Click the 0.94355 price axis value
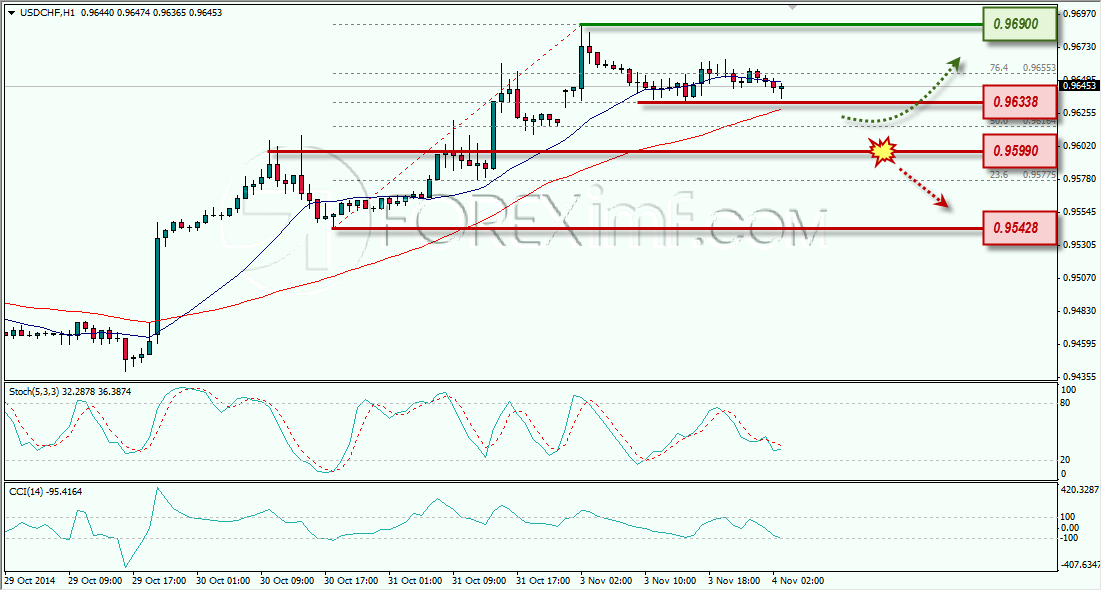The height and width of the screenshot is (591, 1102). [x=1080, y=377]
